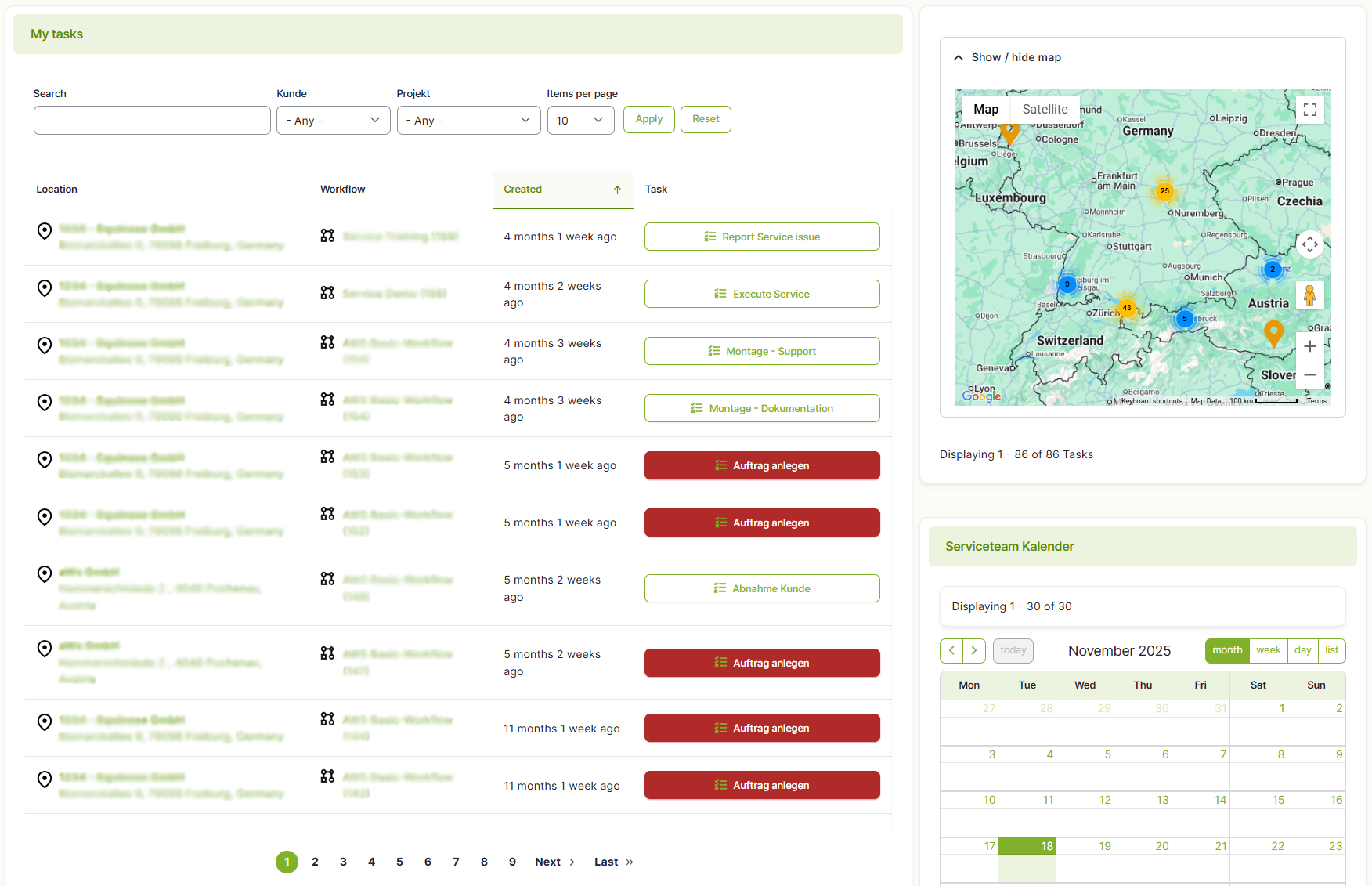This screenshot has height=886, width=1372.
Task: Go to page 5 of tasks
Action: (x=399, y=862)
